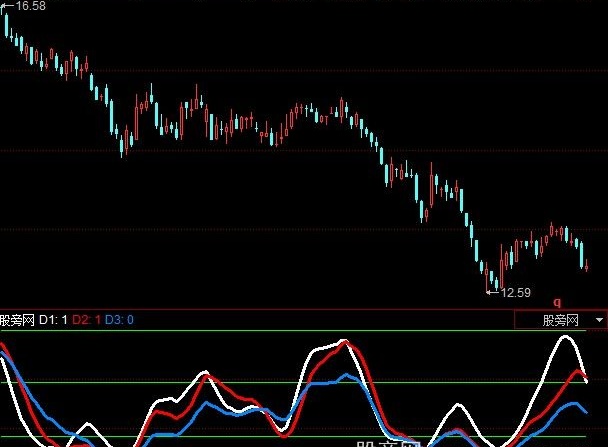Screen dimensions: 608x447
Task: Click the 16.58 high price label
Action: [30, 6]
